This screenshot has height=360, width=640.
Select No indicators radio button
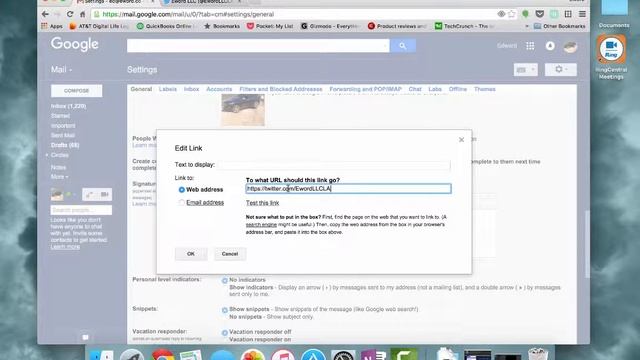click(x=224, y=280)
